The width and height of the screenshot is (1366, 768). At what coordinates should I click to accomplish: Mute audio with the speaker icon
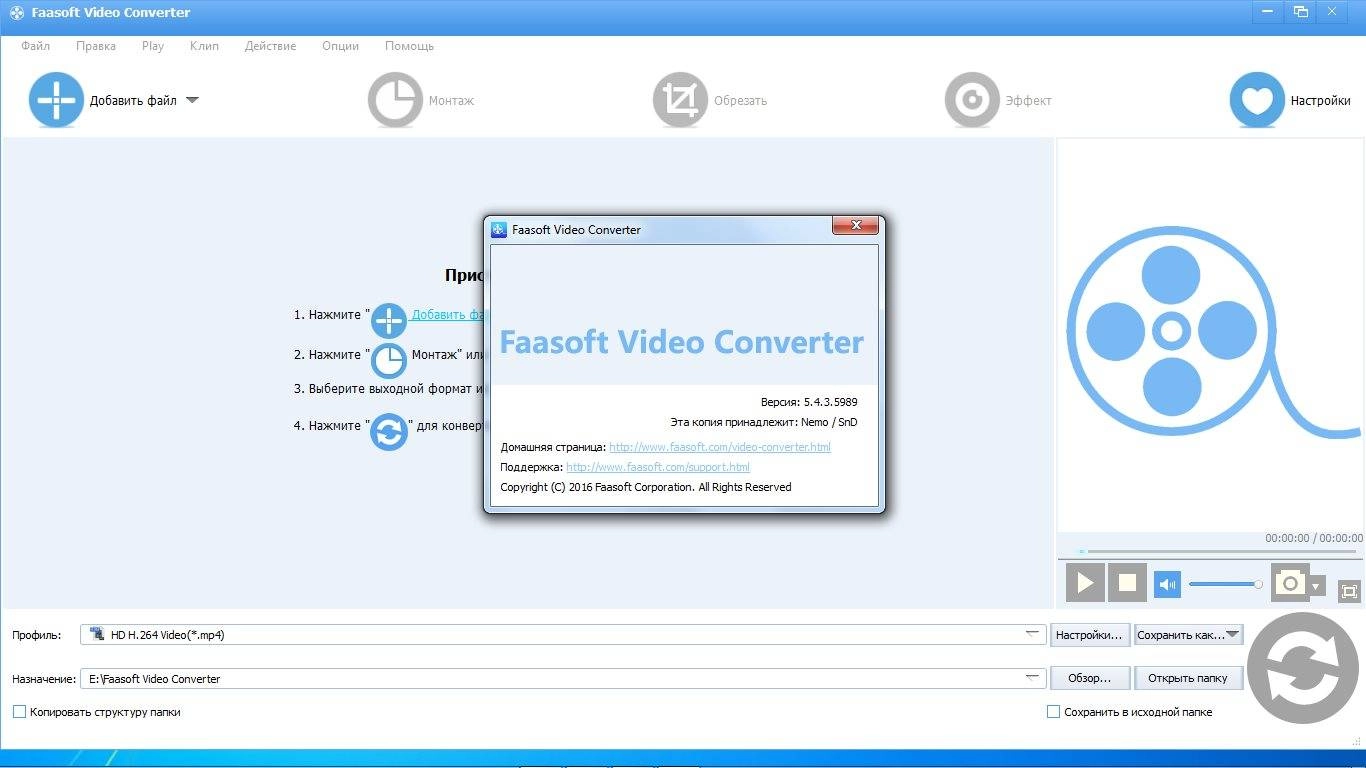tap(1167, 584)
